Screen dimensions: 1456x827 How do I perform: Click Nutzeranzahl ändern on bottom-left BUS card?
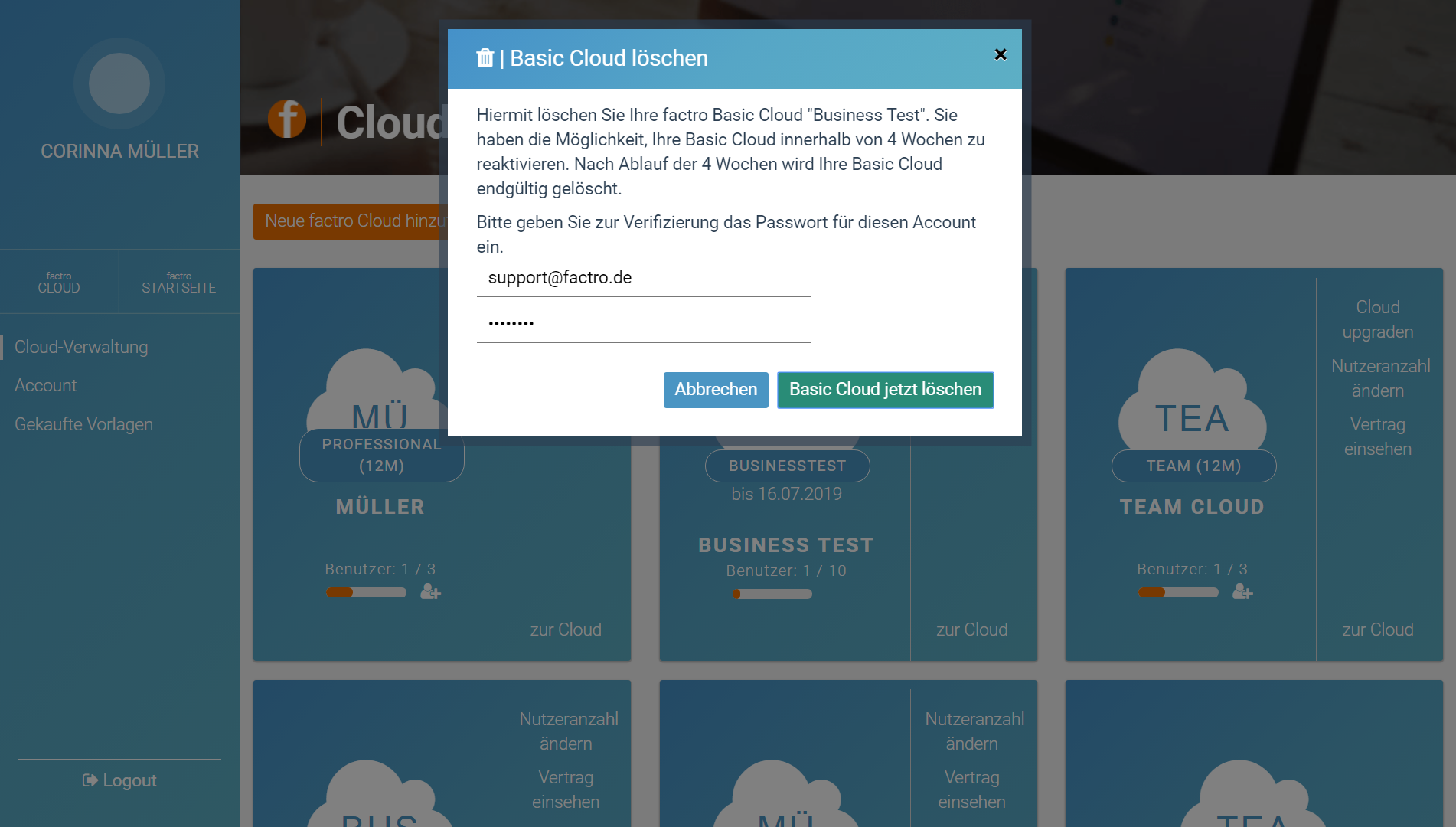(568, 731)
